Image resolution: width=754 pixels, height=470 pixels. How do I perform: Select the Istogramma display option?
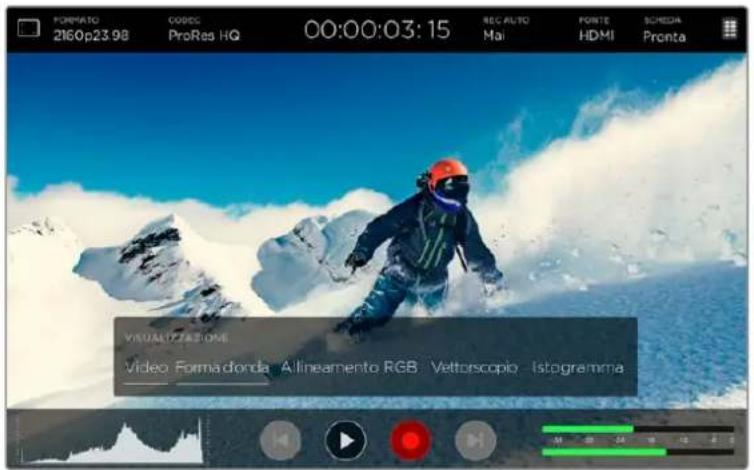pos(578,368)
